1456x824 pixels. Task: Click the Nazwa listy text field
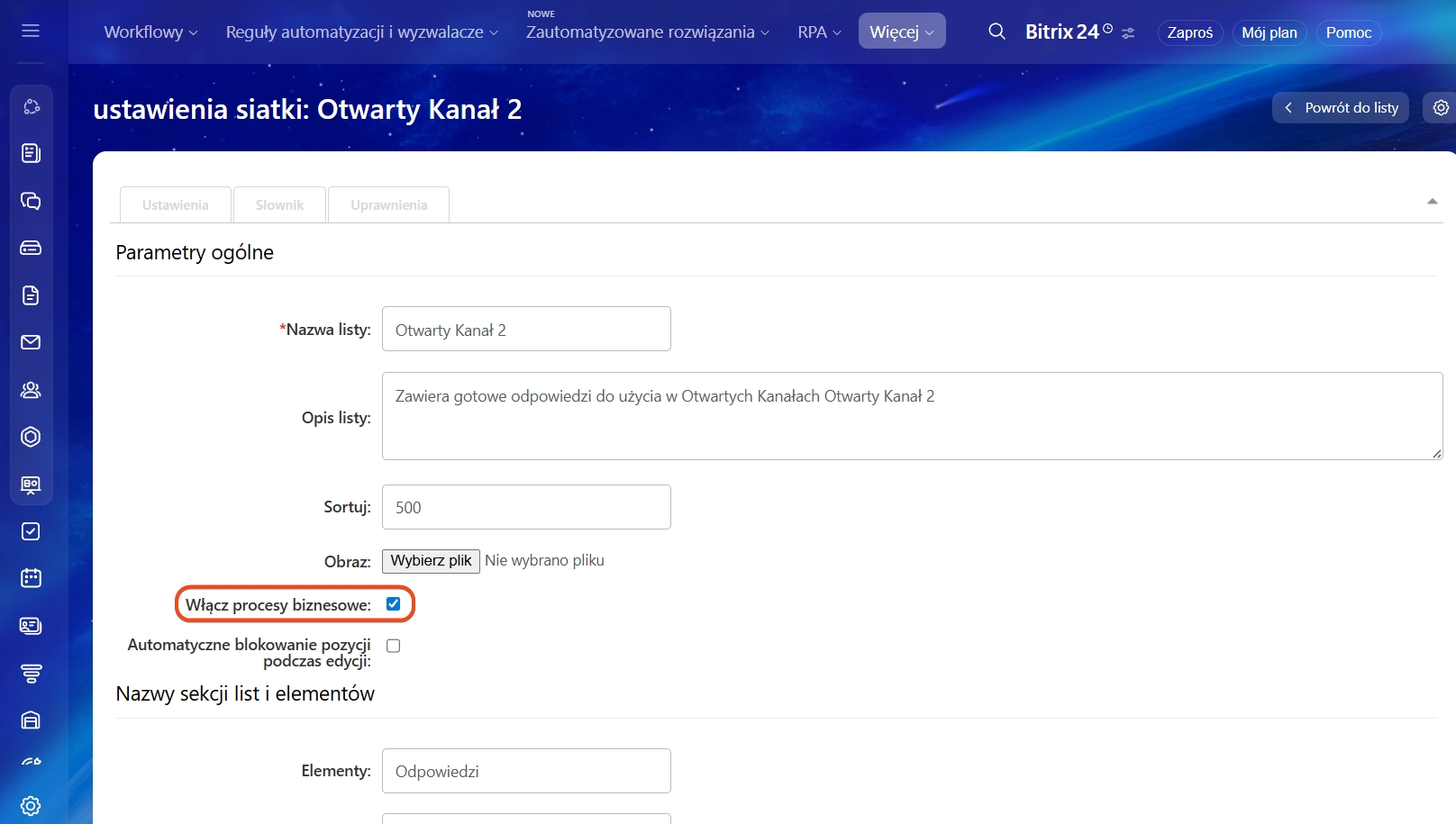pos(526,330)
